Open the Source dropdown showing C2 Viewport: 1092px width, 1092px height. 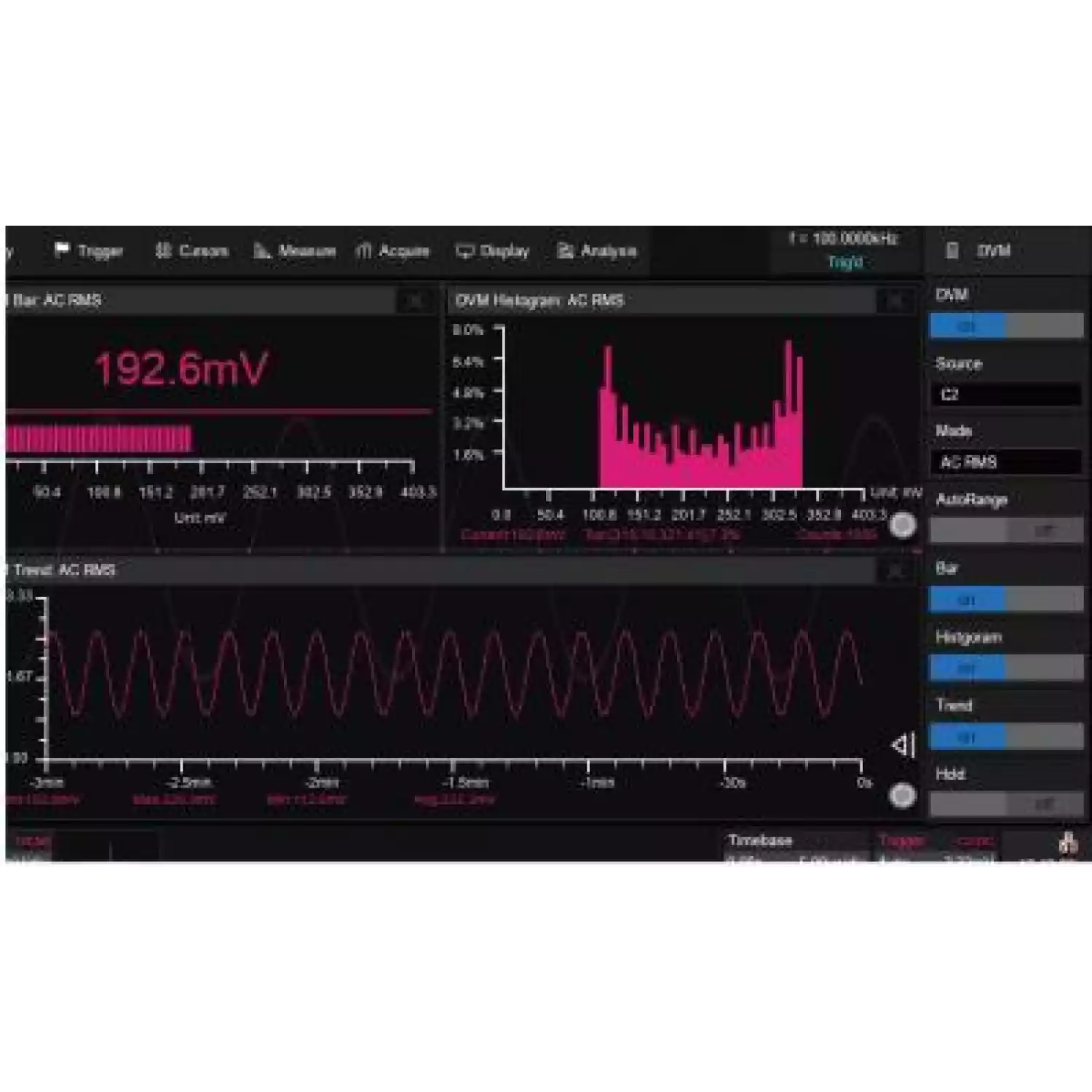[x=1006, y=395]
